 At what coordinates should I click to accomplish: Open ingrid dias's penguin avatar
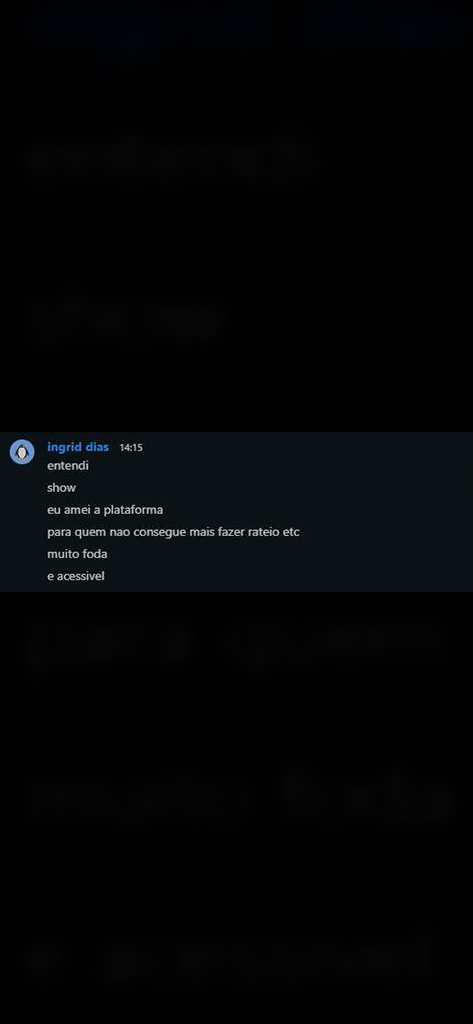pyautogui.click(x=22, y=452)
